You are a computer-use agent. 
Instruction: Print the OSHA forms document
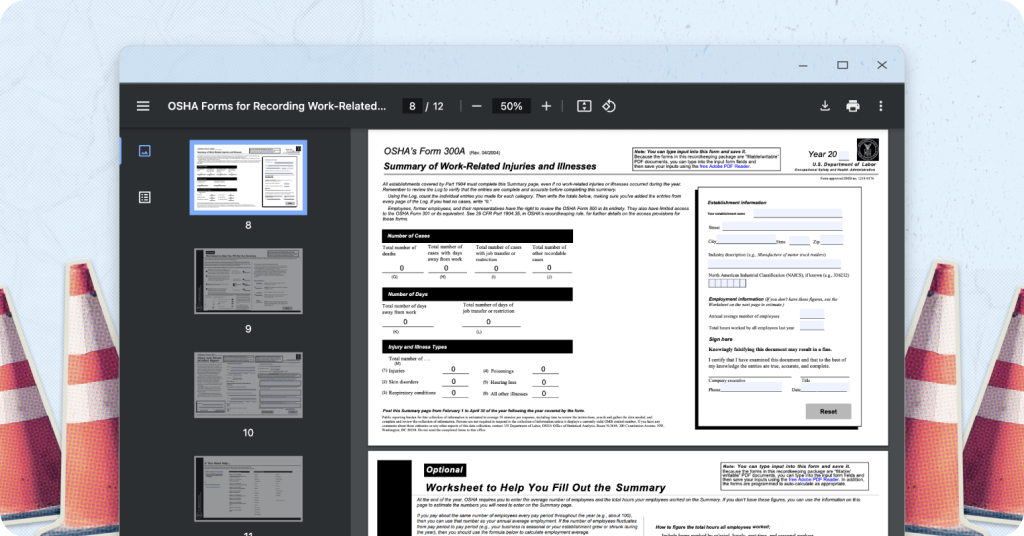pyautogui.click(x=853, y=106)
